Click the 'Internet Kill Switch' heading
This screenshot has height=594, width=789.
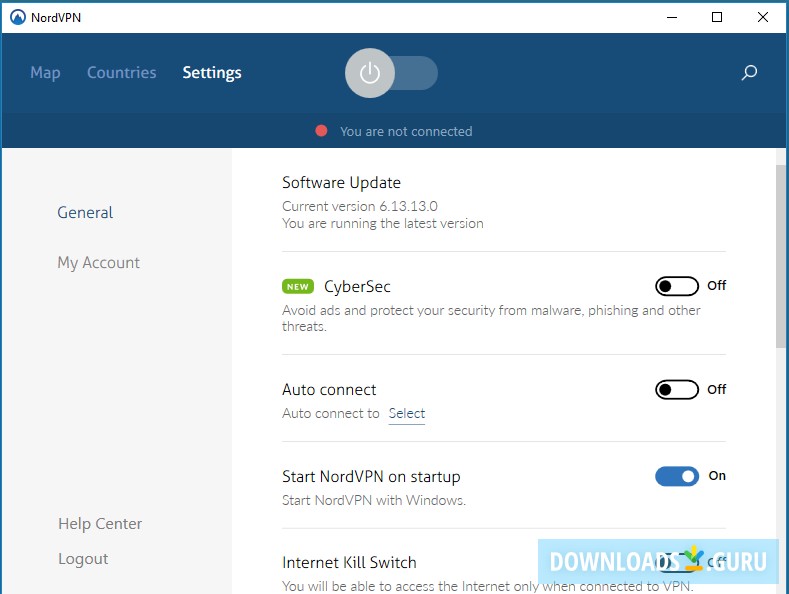click(x=349, y=562)
